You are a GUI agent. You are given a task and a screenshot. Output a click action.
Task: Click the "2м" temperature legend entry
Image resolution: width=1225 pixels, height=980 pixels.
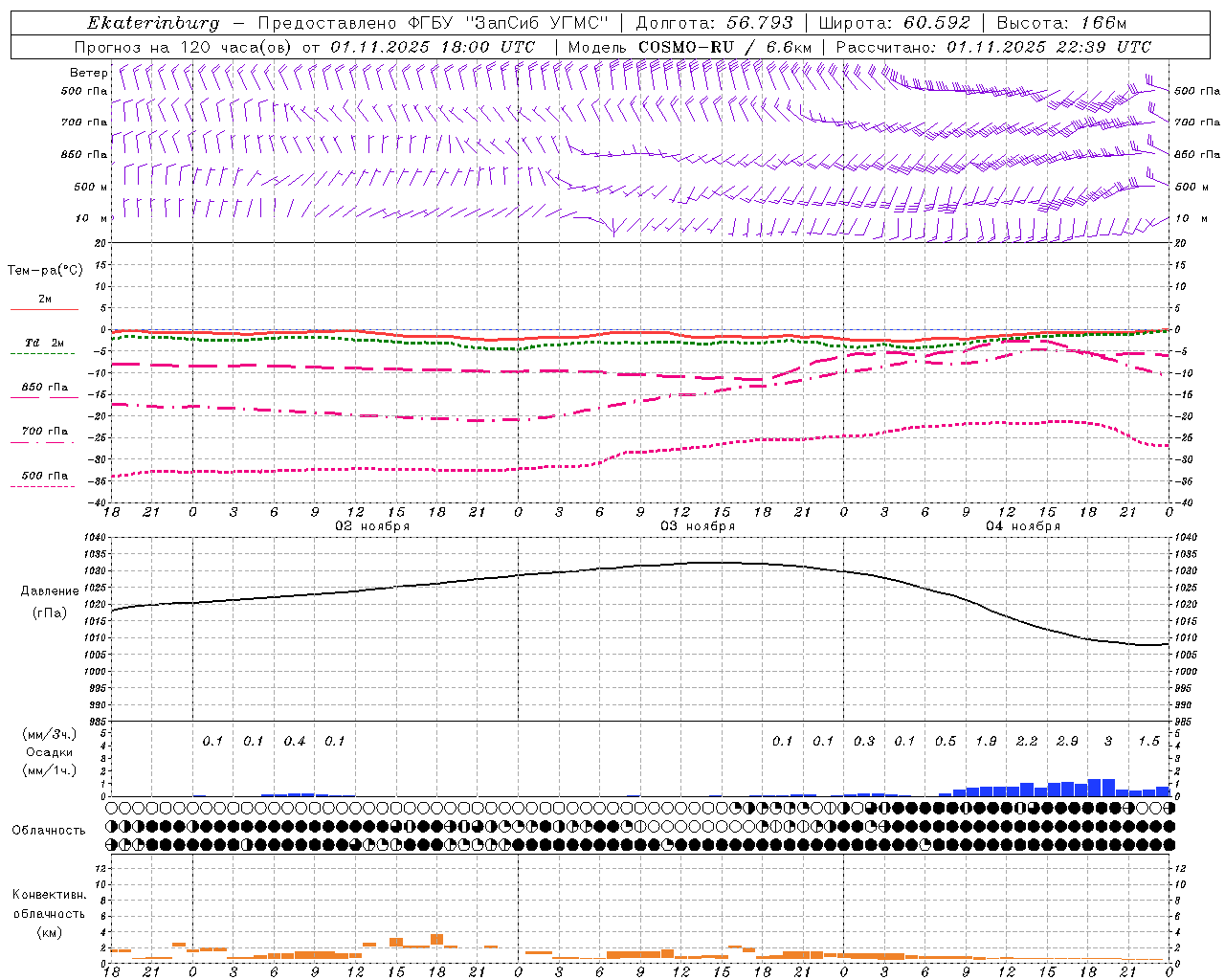coord(45,300)
